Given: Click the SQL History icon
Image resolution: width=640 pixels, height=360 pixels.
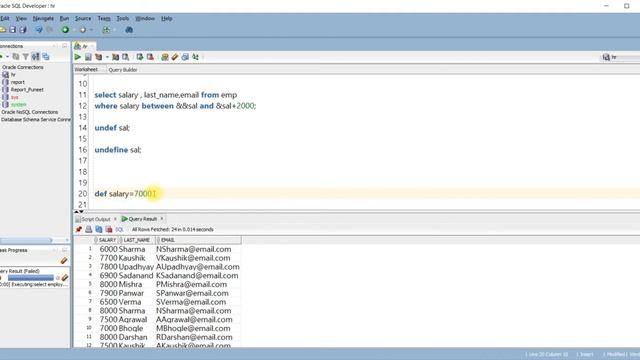Looking at the screenshot, I should click(185, 57).
